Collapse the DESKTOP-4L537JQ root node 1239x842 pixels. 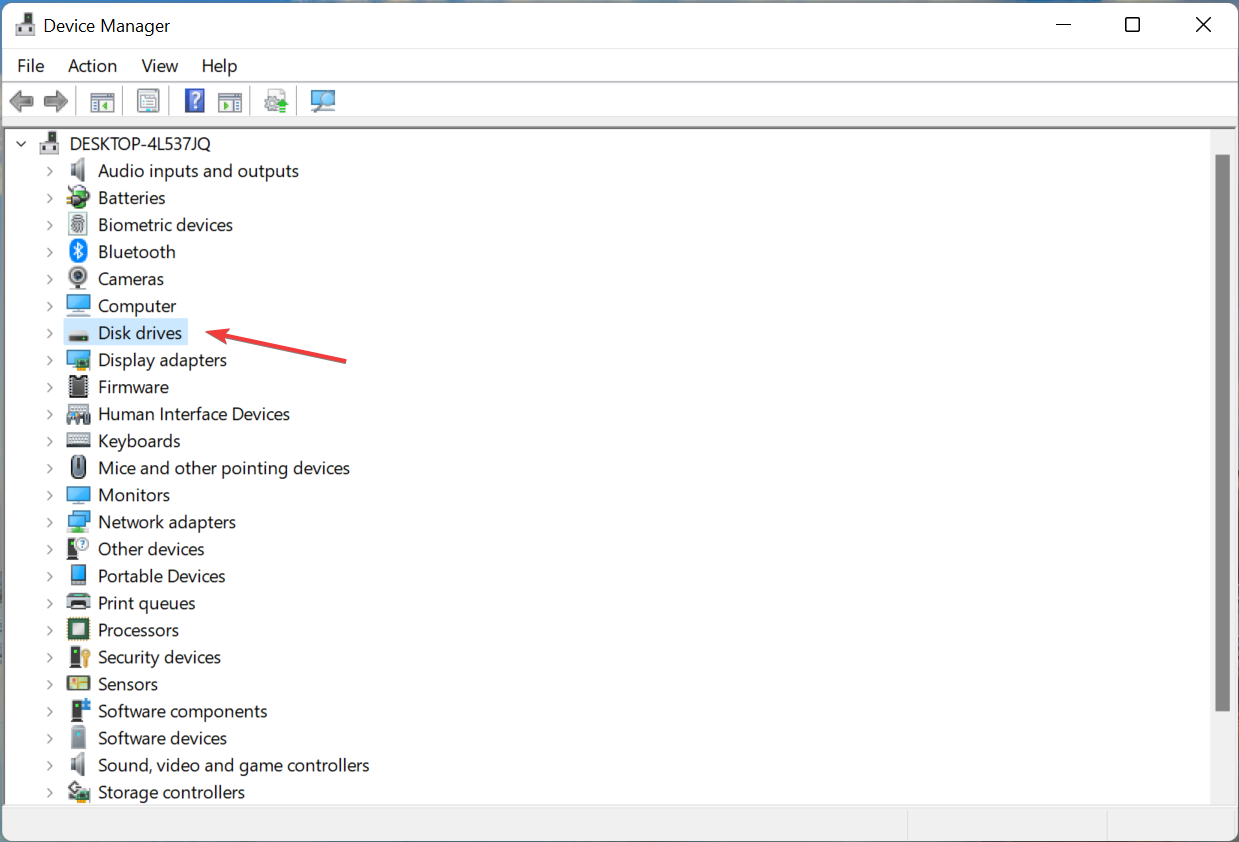click(x=21, y=144)
